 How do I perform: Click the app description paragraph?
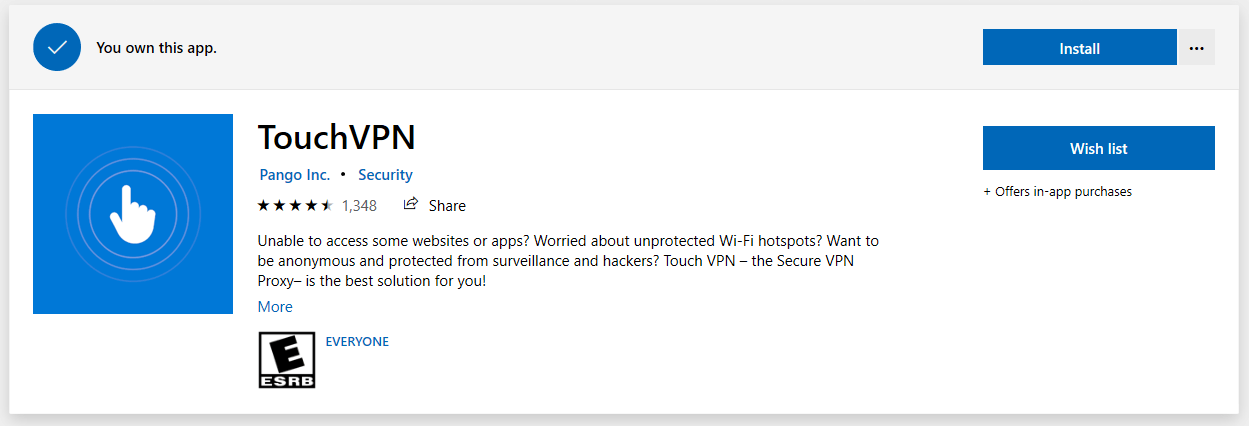(x=568, y=261)
